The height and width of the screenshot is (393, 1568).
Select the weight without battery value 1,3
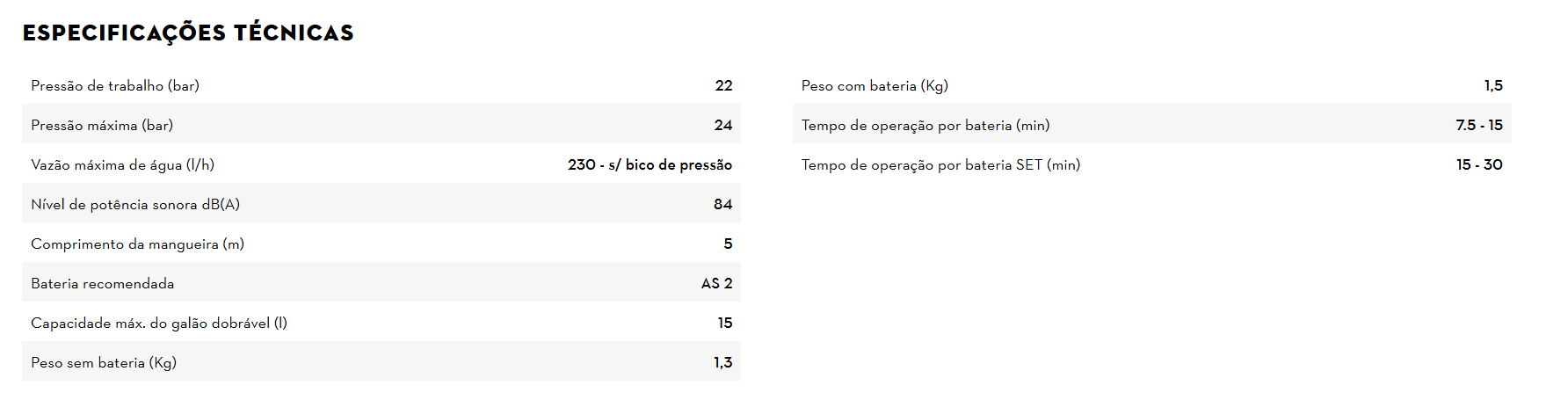pos(722,363)
